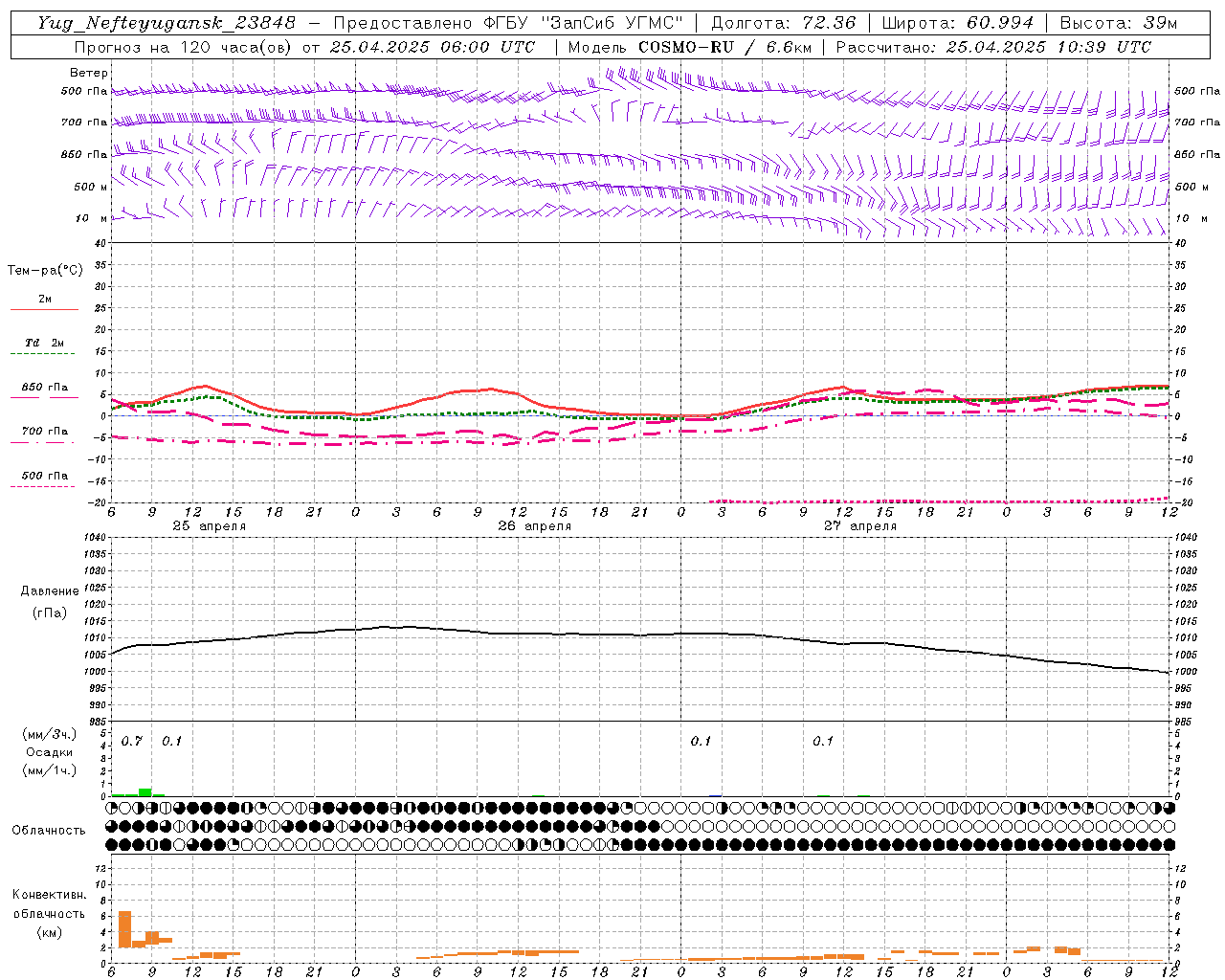1225x980 pixels.
Task: Click the 25 апреля date label
Action: coord(209,526)
